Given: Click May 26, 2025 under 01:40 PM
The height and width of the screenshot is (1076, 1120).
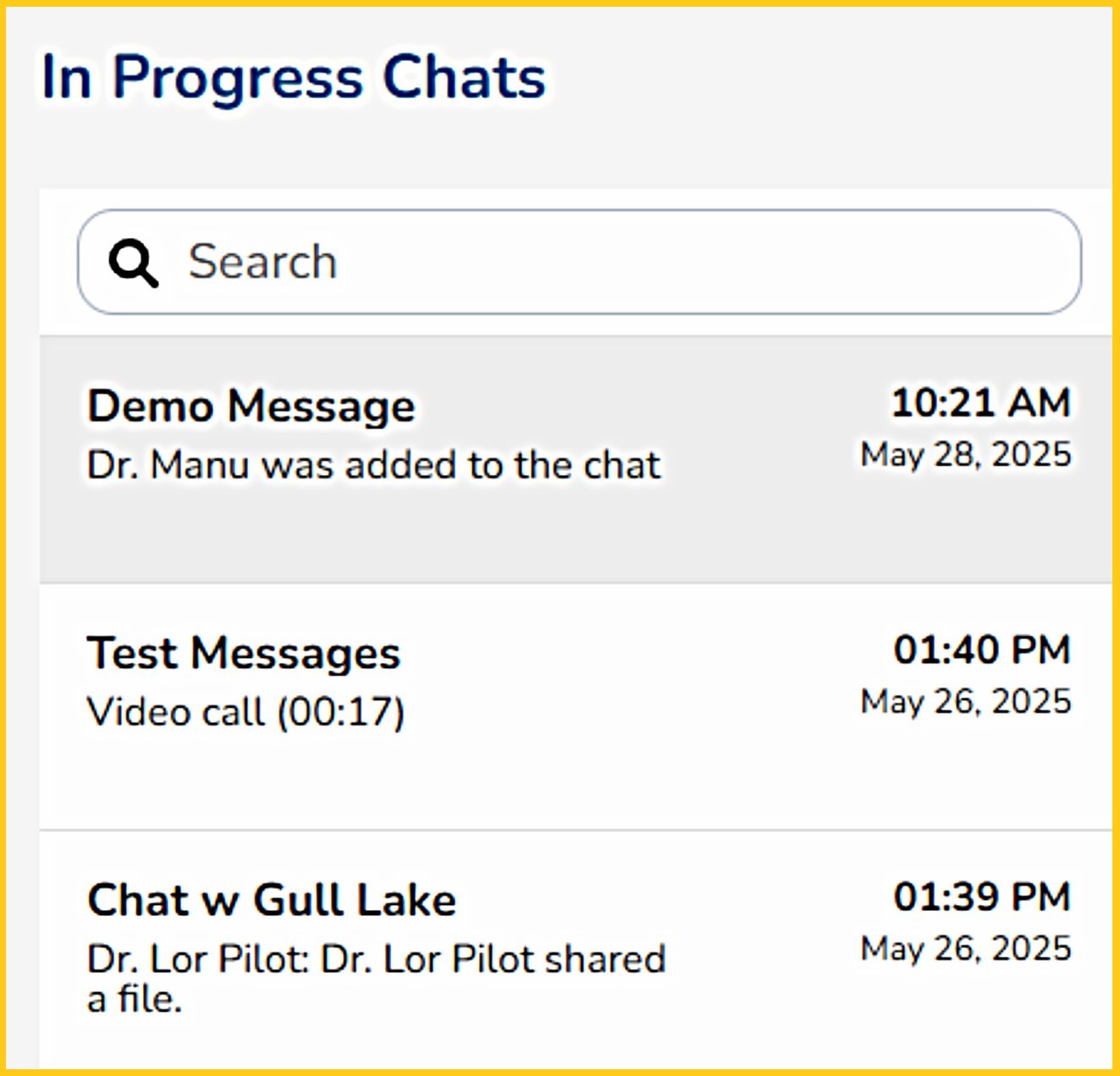Looking at the screenshot, I should (x=966, y=702).
